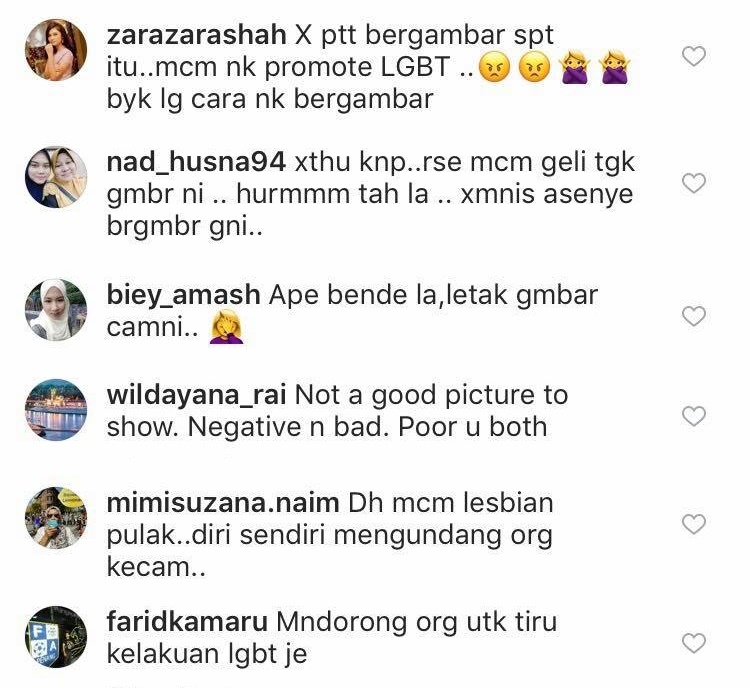Open biey_amash's profile avatar
Image resolution: width=750 pixels, height=688 pixels.
[x=56, y=310]
